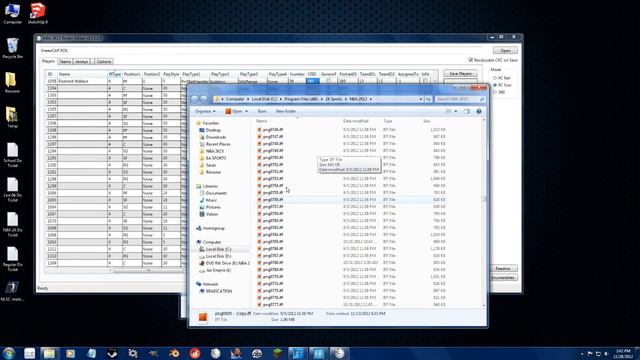Select Local Disk (D:) in navigation pane
This screenshot has width=640, height=360.
[x=218, y=256]
